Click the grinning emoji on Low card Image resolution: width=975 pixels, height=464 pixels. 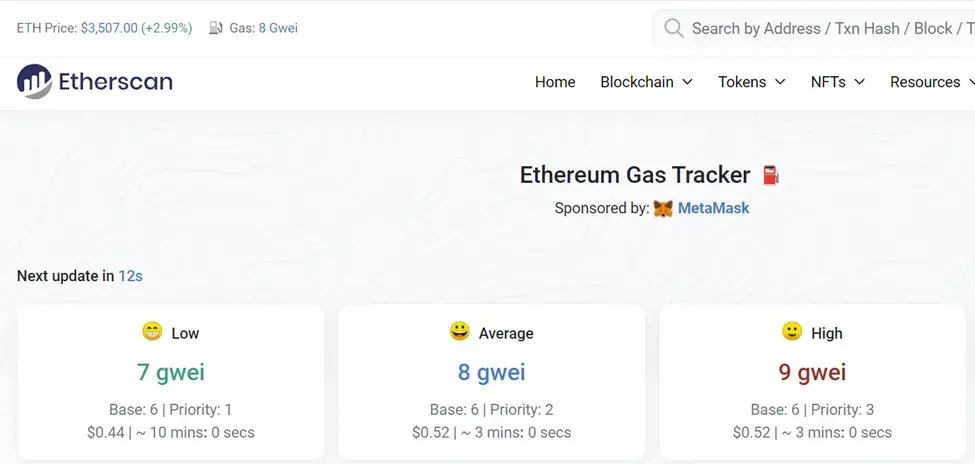[152, 332]
